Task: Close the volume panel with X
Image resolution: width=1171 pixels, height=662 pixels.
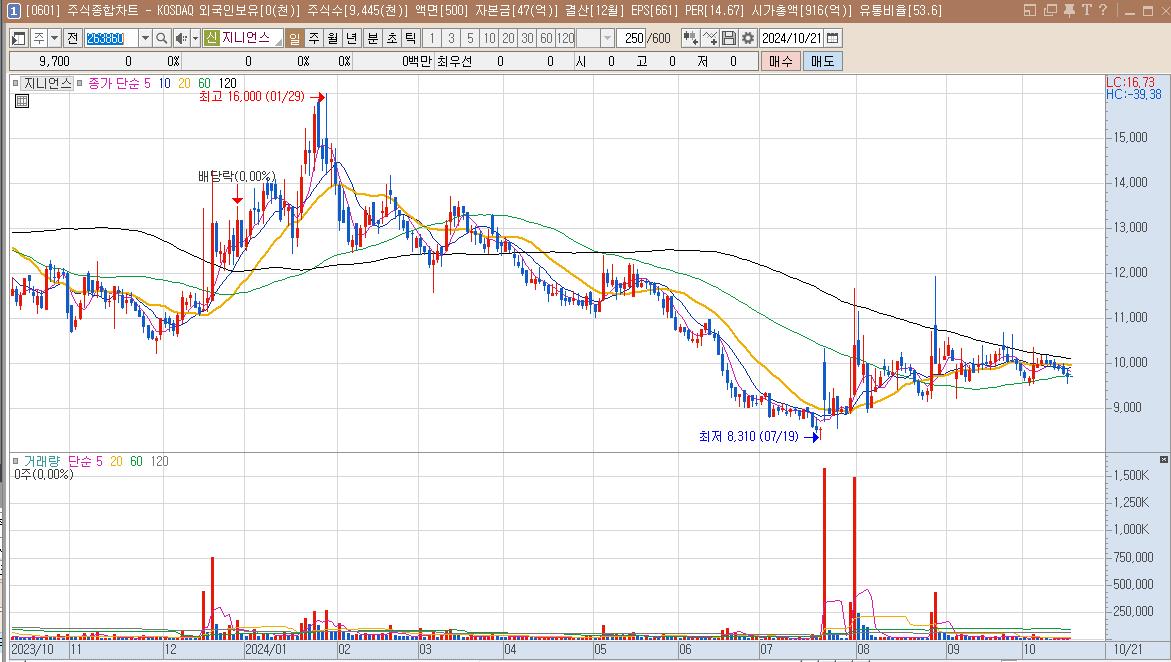Action: 1164,459
